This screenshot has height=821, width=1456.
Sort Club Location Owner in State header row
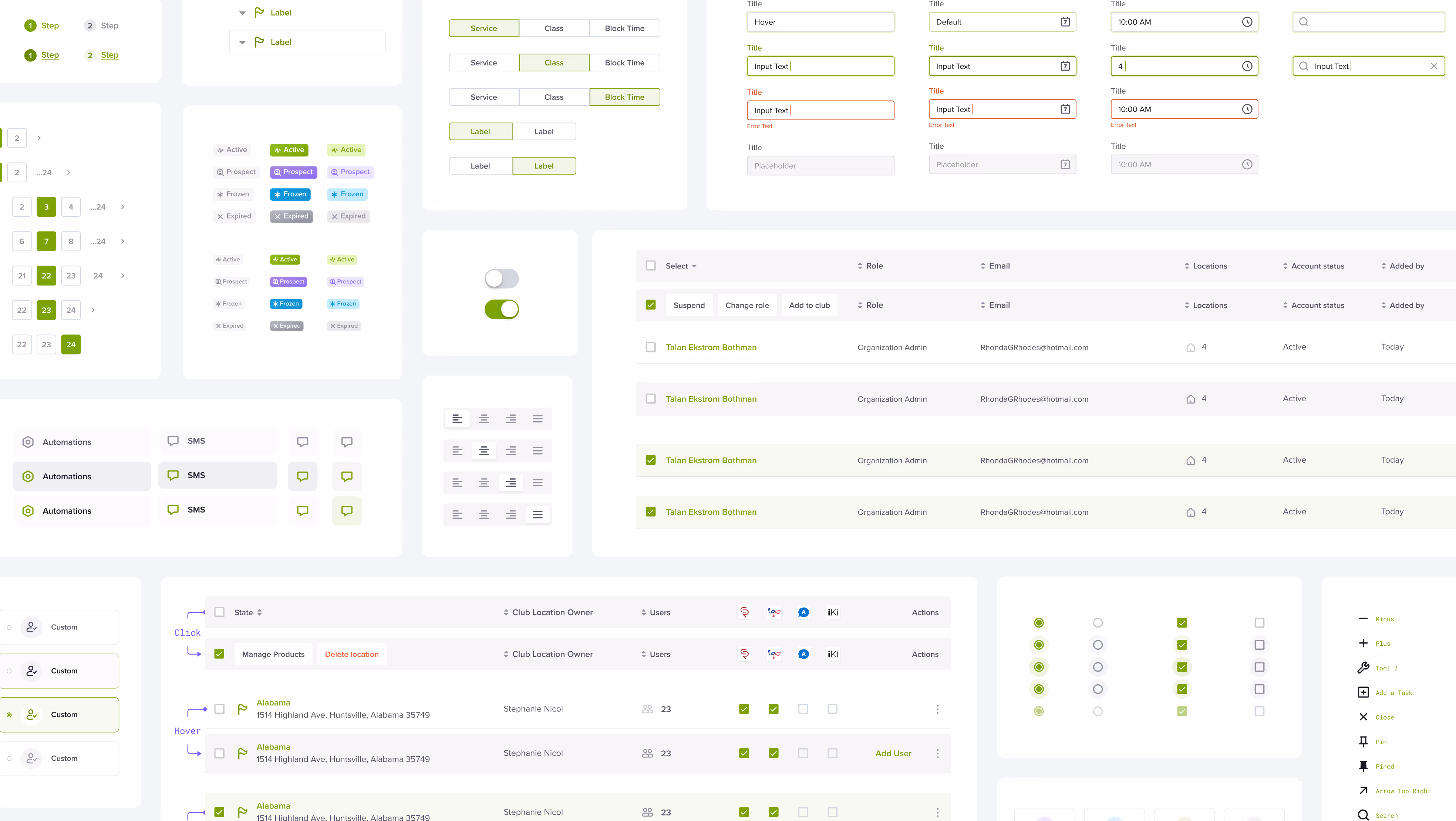point(505,612)
